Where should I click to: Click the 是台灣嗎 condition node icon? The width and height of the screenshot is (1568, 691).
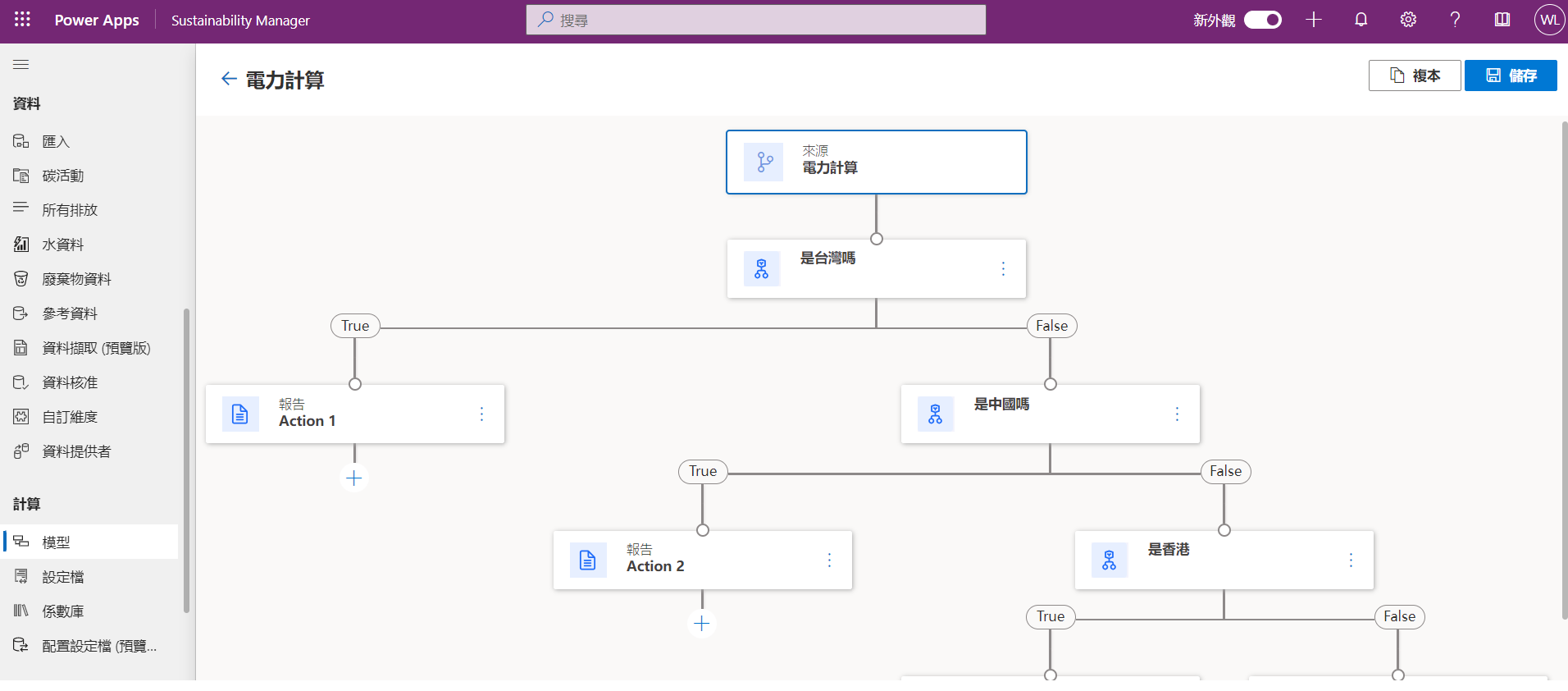coord(762,268)
